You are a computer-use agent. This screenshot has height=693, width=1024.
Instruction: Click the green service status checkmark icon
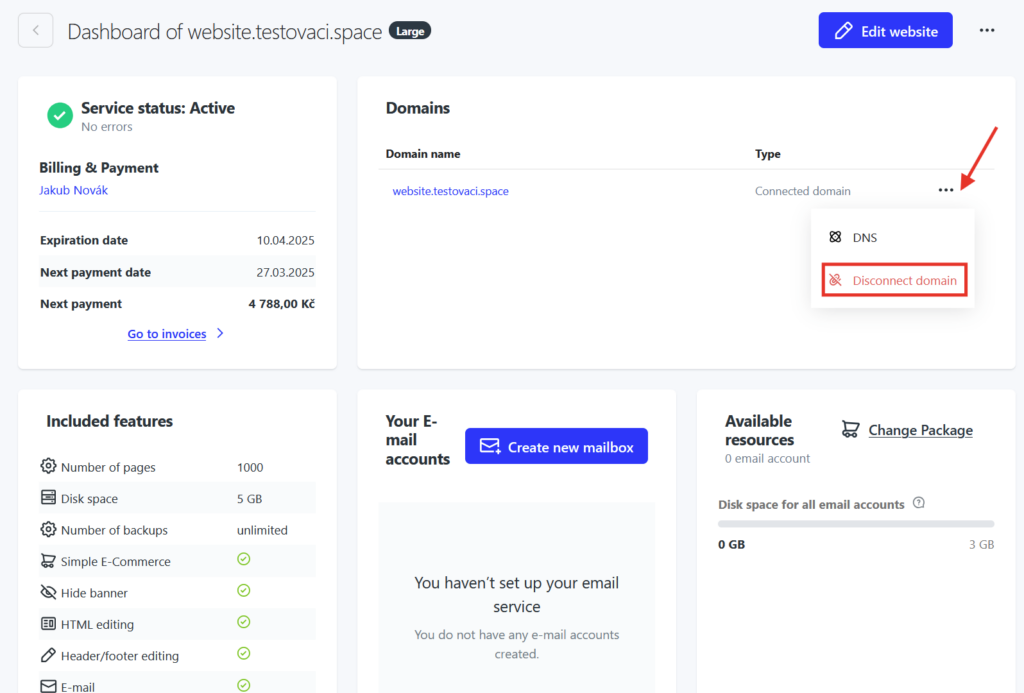click(x=60, y=116)
